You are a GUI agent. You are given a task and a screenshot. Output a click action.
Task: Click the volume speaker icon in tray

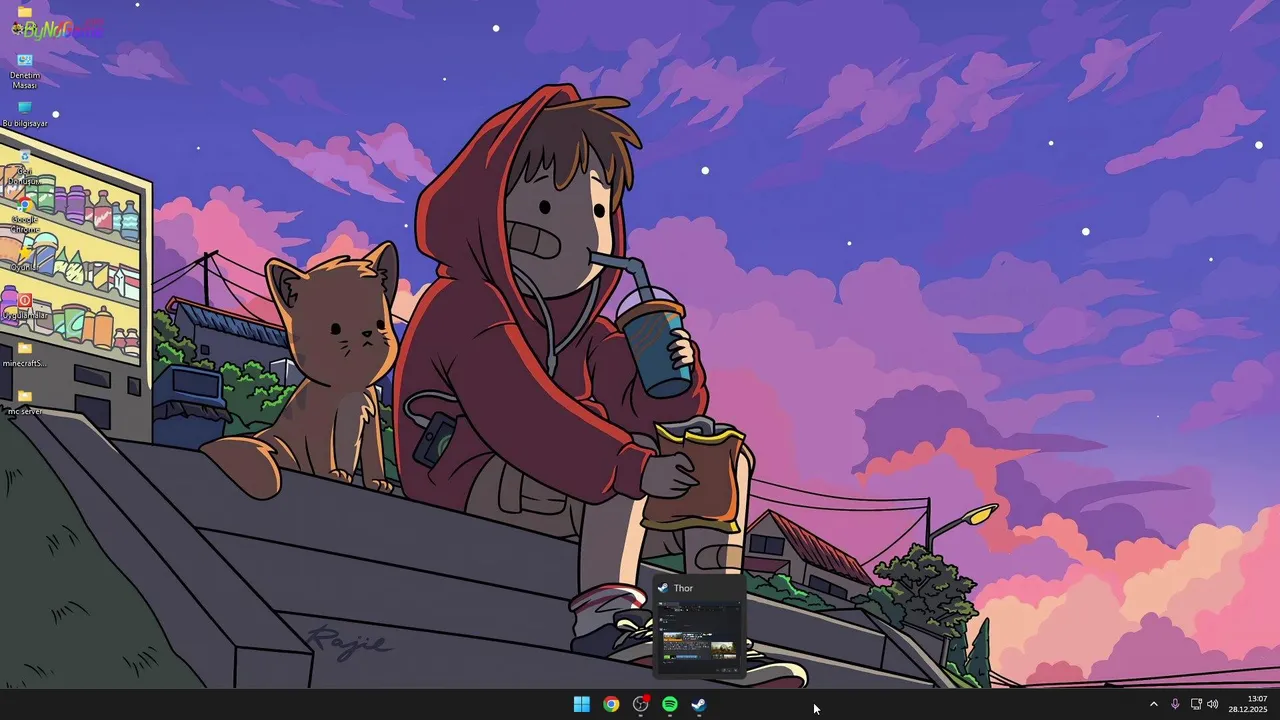[1213, 704]
